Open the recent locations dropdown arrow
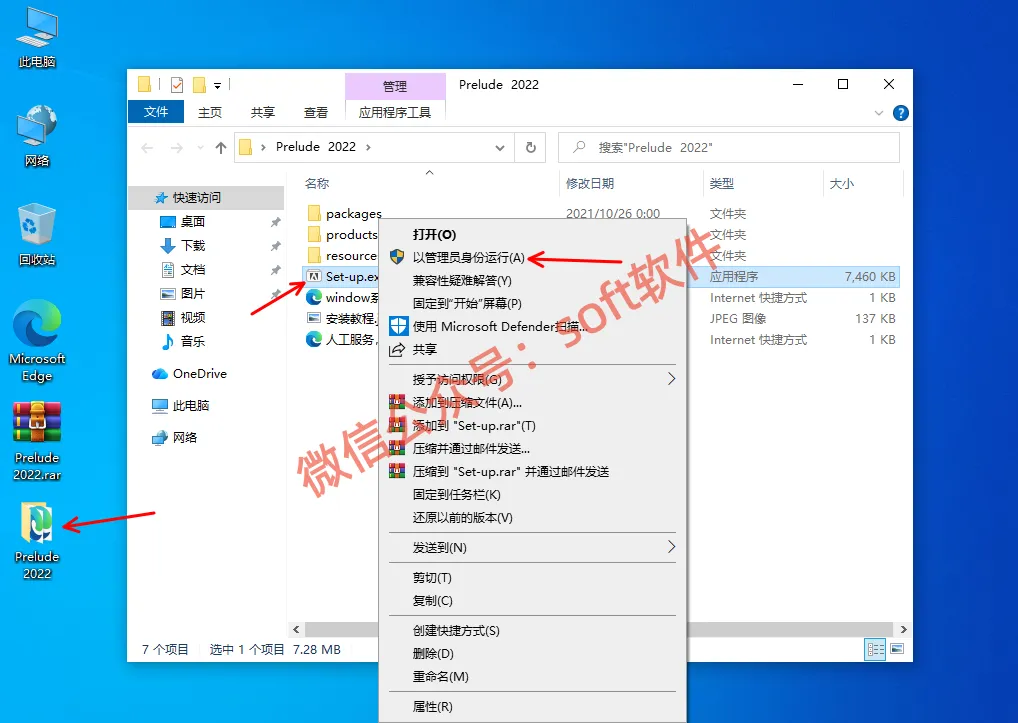This screenshot has width=1018, height=723. (x=200, y=148)
